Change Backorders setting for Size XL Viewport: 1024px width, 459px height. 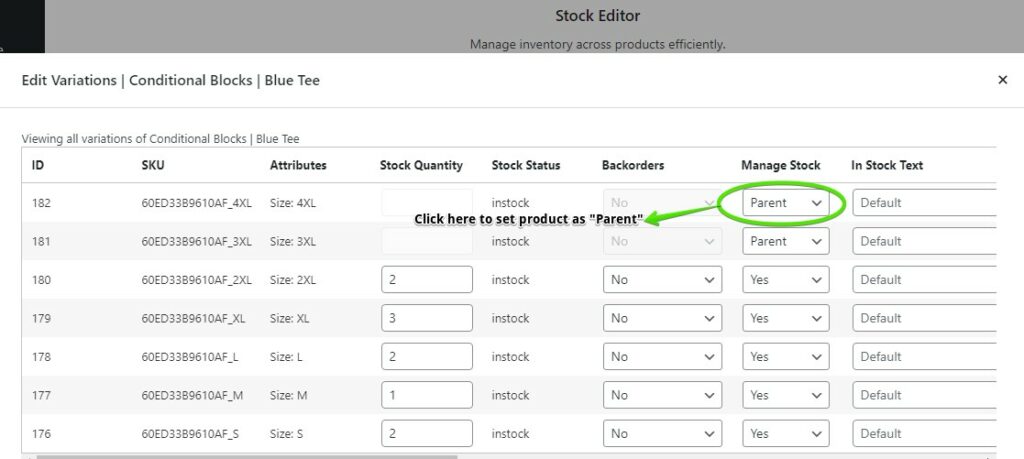pos(662,319)
